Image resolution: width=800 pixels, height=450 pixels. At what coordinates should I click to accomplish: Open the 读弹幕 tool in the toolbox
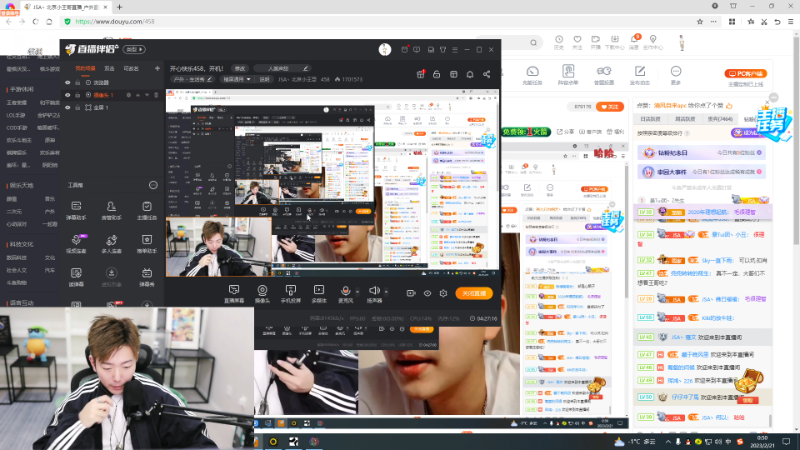click(76, 277)
